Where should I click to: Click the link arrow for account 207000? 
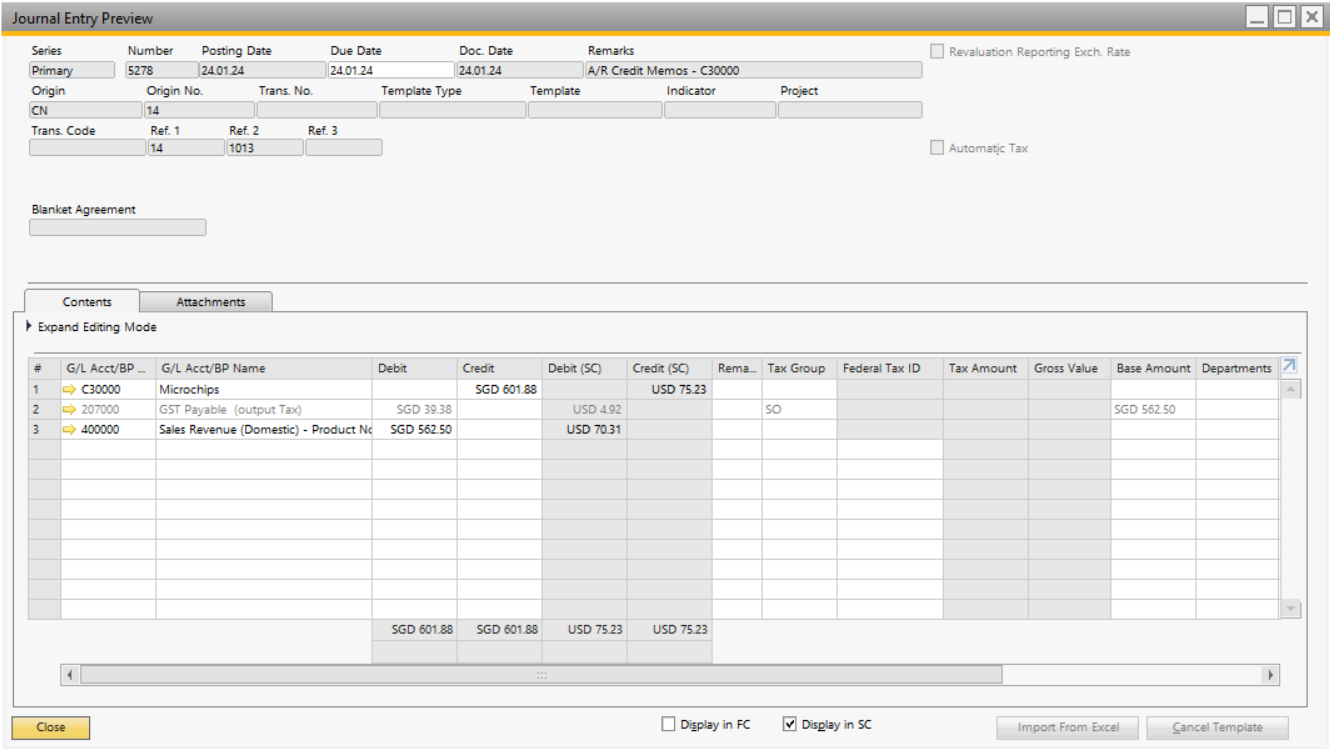69,409
